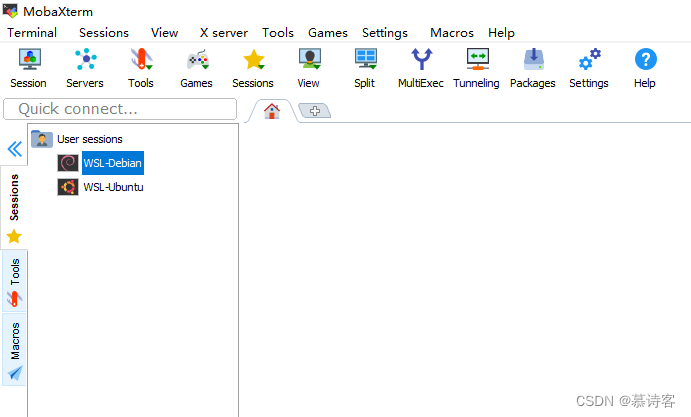Viewport: 691px width, 417px height.
Task: Open a new Session from the toolbar
Action: pos(29,68)
